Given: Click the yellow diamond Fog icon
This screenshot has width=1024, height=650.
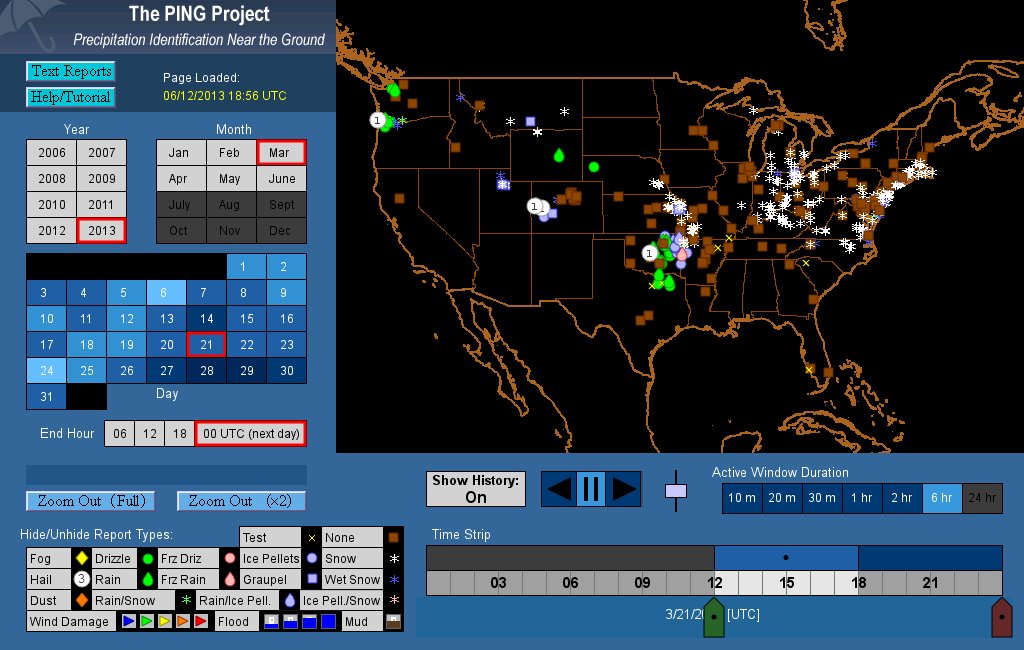Looking at the screenshot, I should click(82, 558).
